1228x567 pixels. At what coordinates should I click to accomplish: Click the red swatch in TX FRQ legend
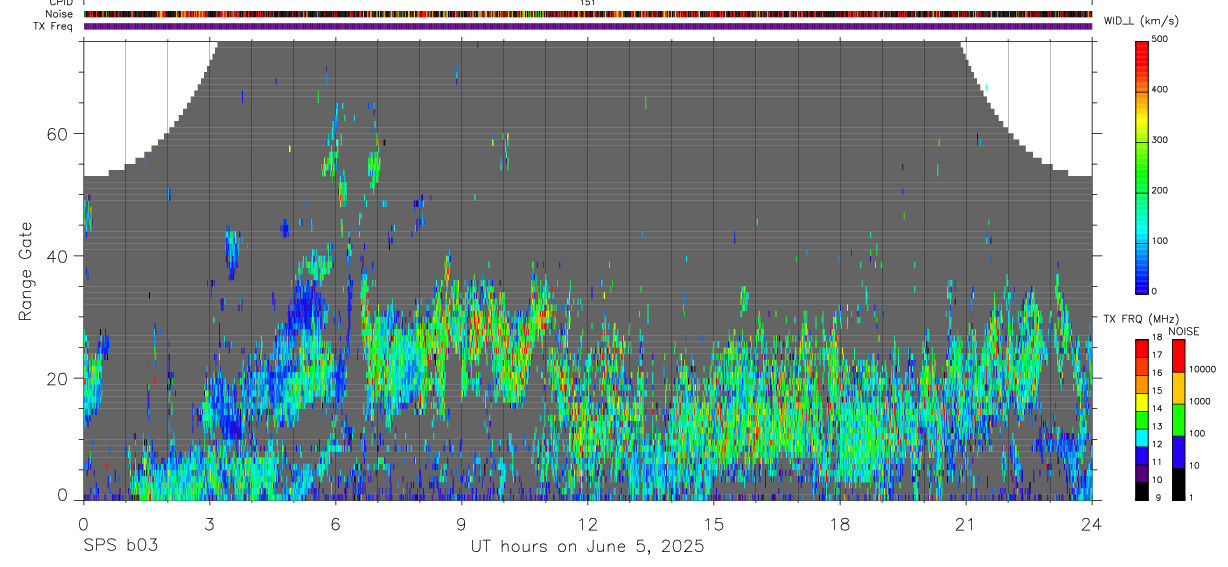click(x=1142, y=349)
